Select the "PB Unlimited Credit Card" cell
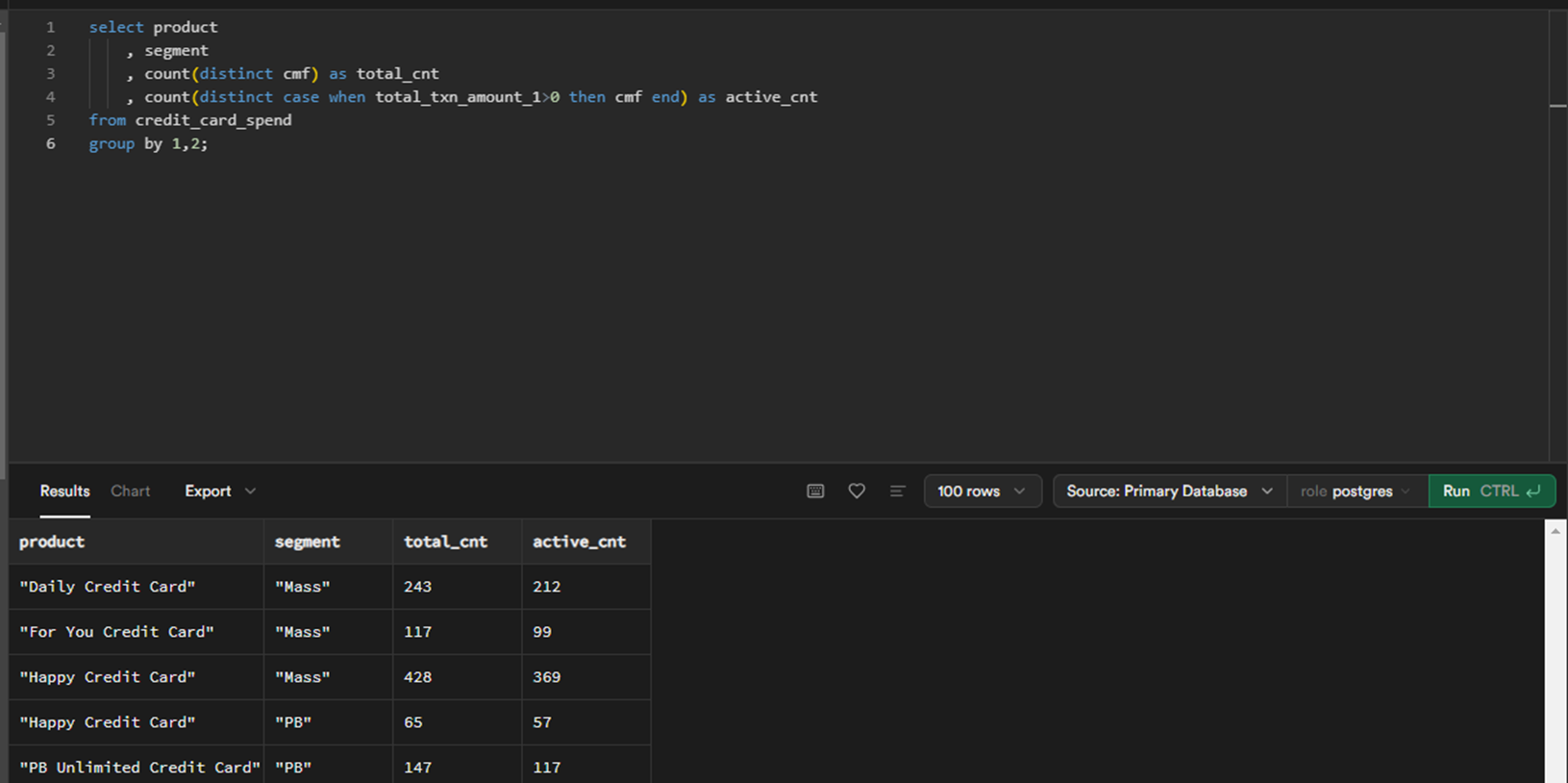The width and height of the screenshot is (1568, 783). tap(136, 767)
